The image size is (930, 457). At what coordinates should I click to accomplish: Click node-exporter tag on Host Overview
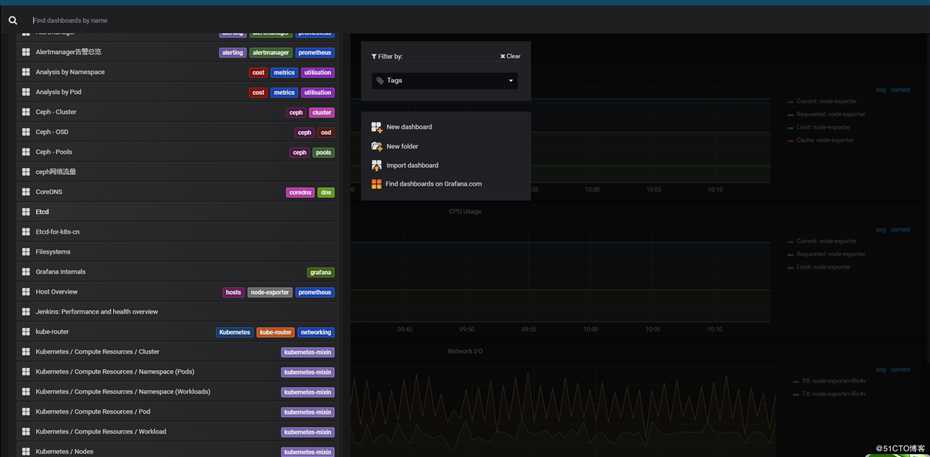[x=270, y=292]
